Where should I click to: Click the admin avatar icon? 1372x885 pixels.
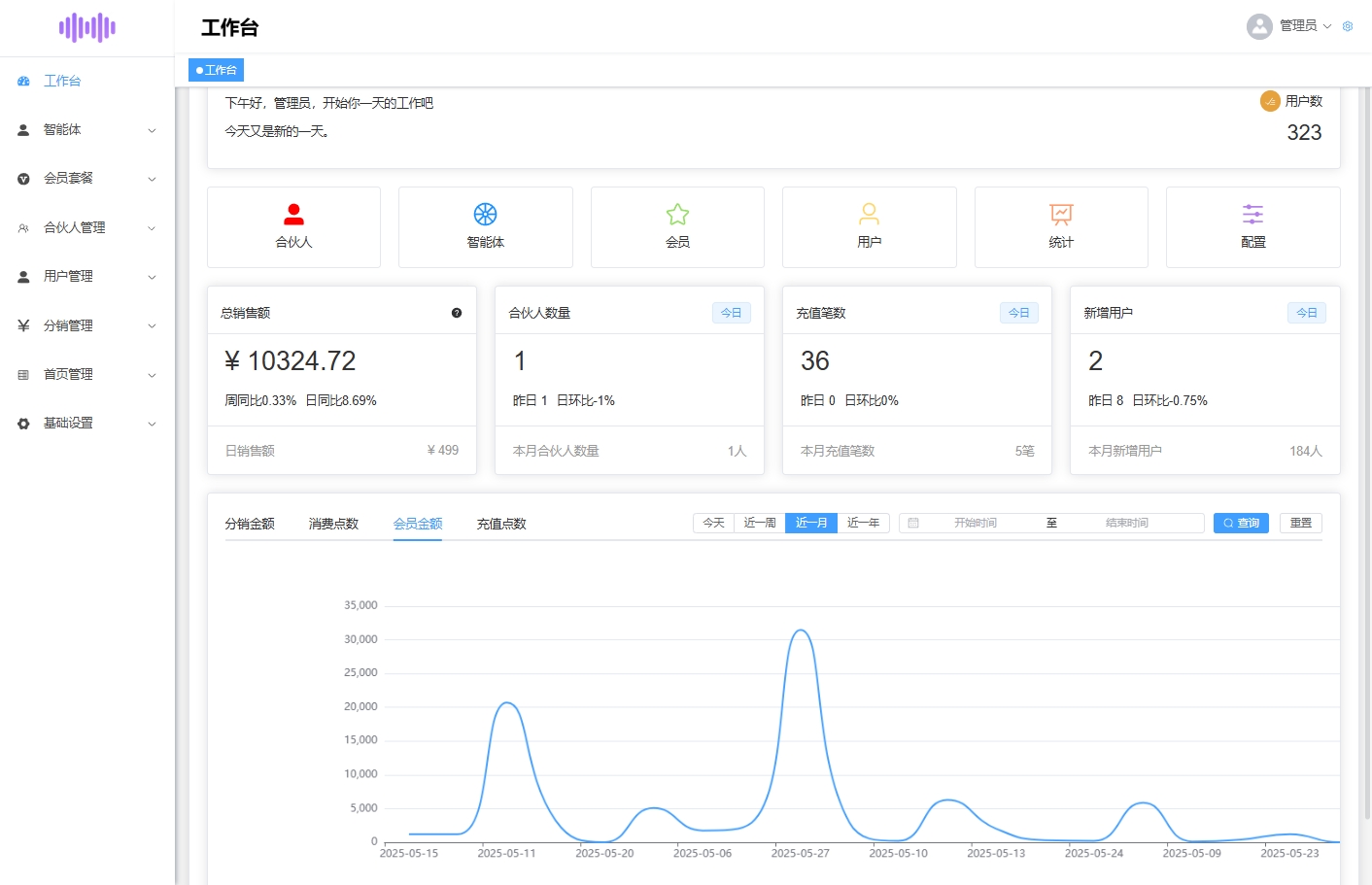(x=1259, y=26)
